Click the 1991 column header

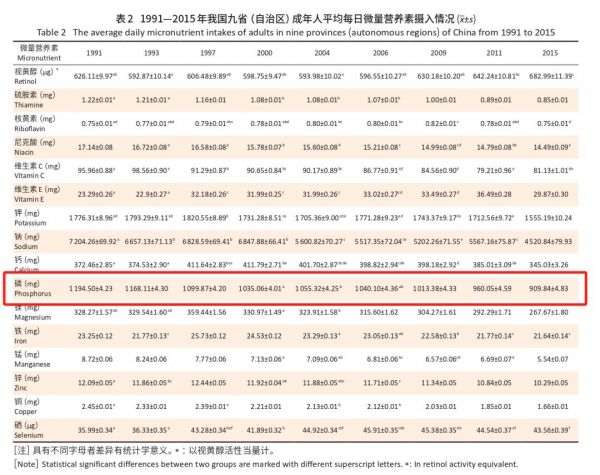[93, 52]
